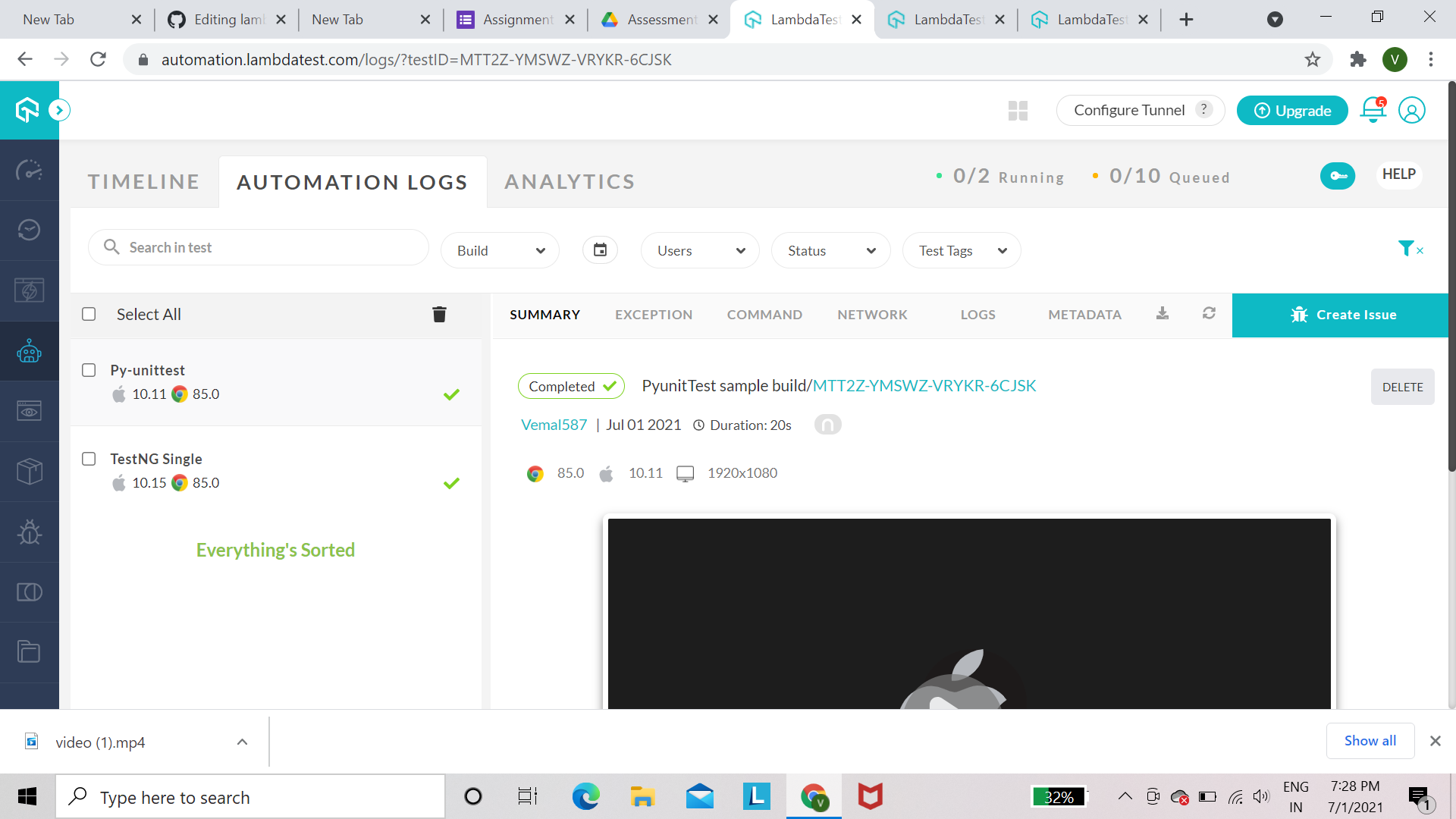Expand the Test Tags dropdown
Viewport: 1456px width, 819px height.
961,250
